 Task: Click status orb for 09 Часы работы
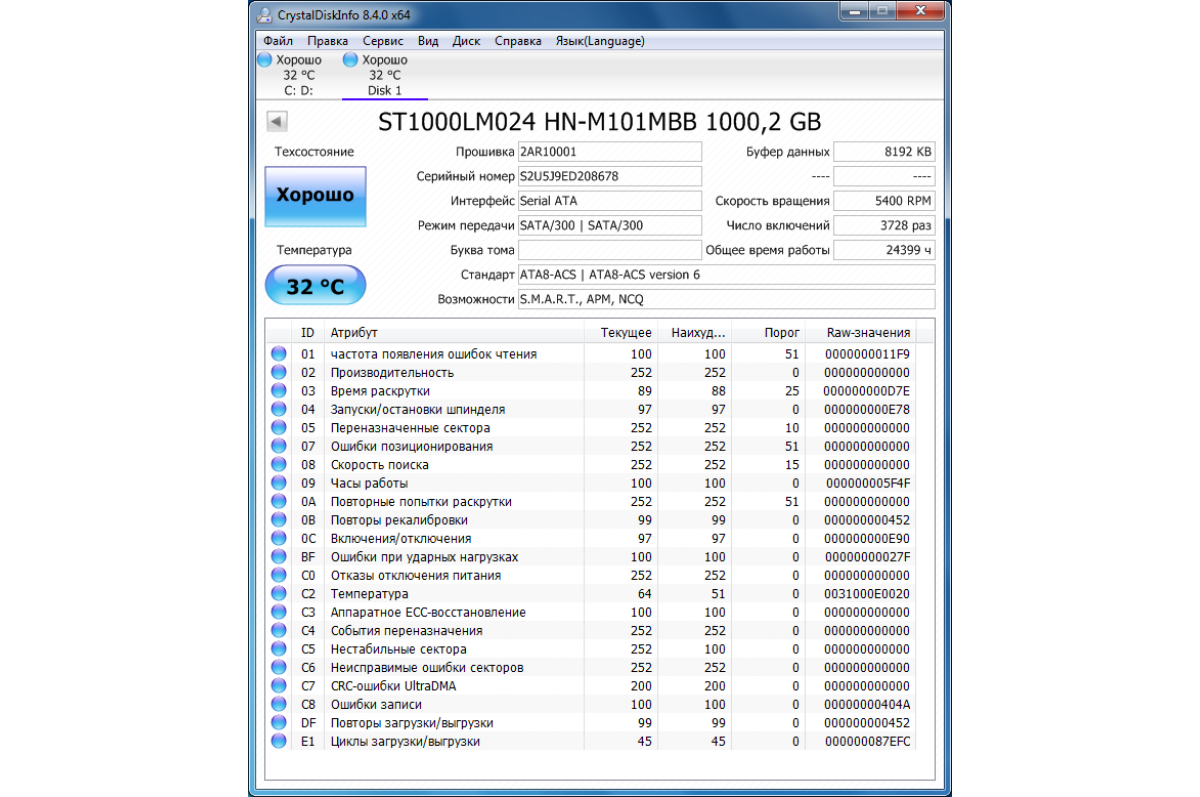pos(278,483)
